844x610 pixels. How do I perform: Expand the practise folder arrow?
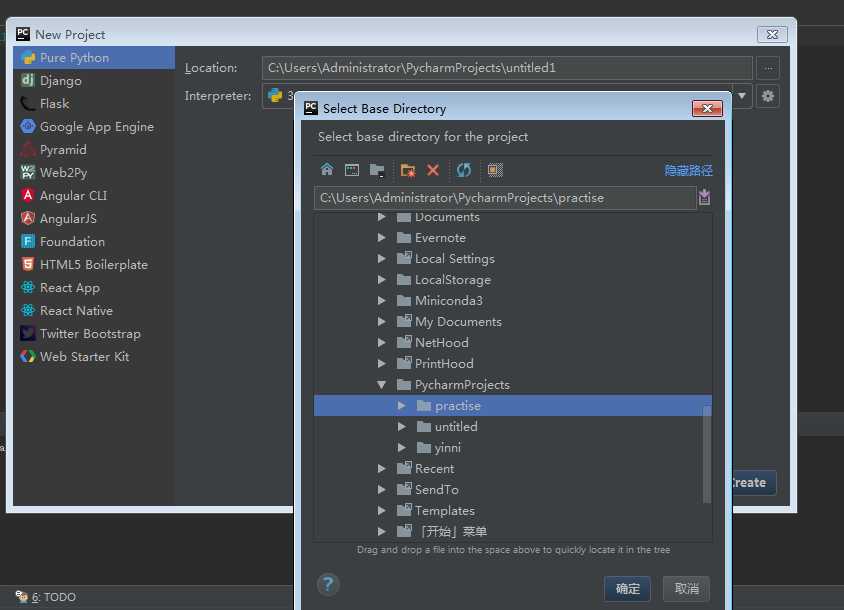pos(402,405)
